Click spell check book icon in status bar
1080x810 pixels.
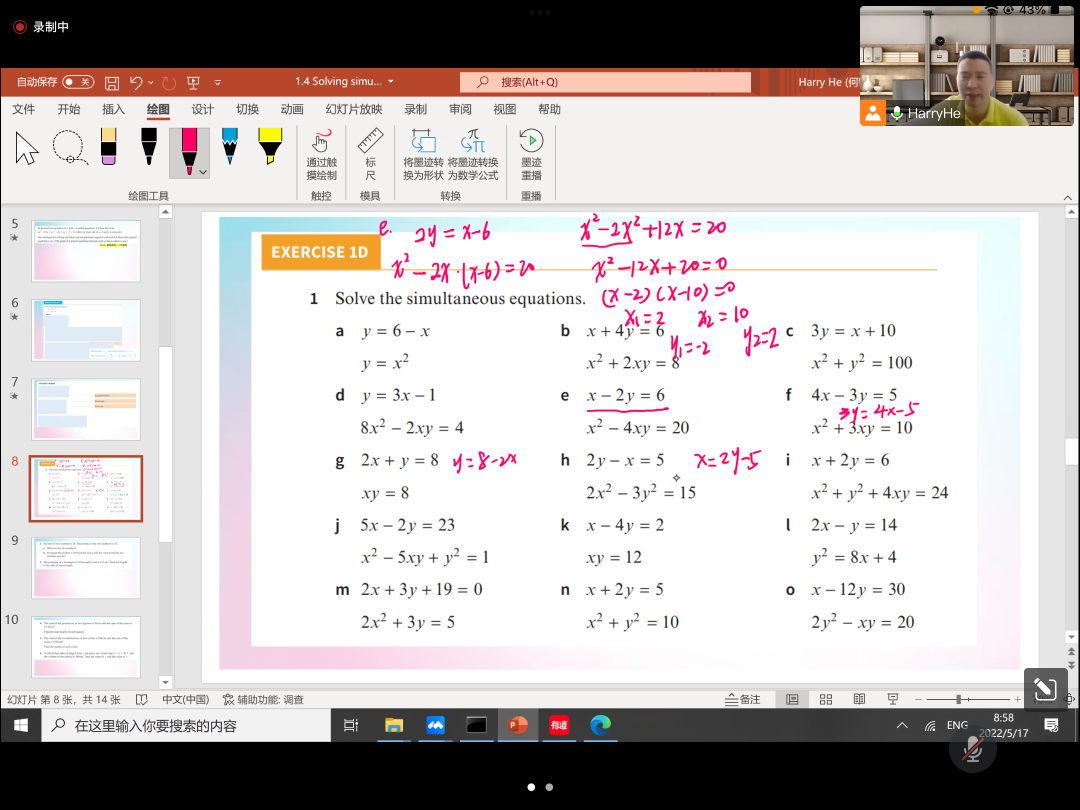(142, 700)
